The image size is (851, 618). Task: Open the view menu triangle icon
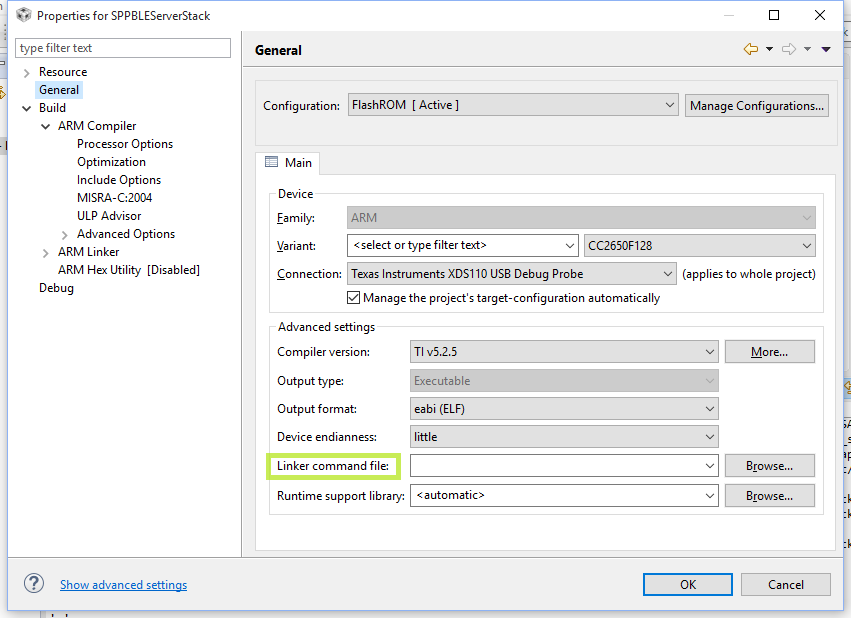826,49
